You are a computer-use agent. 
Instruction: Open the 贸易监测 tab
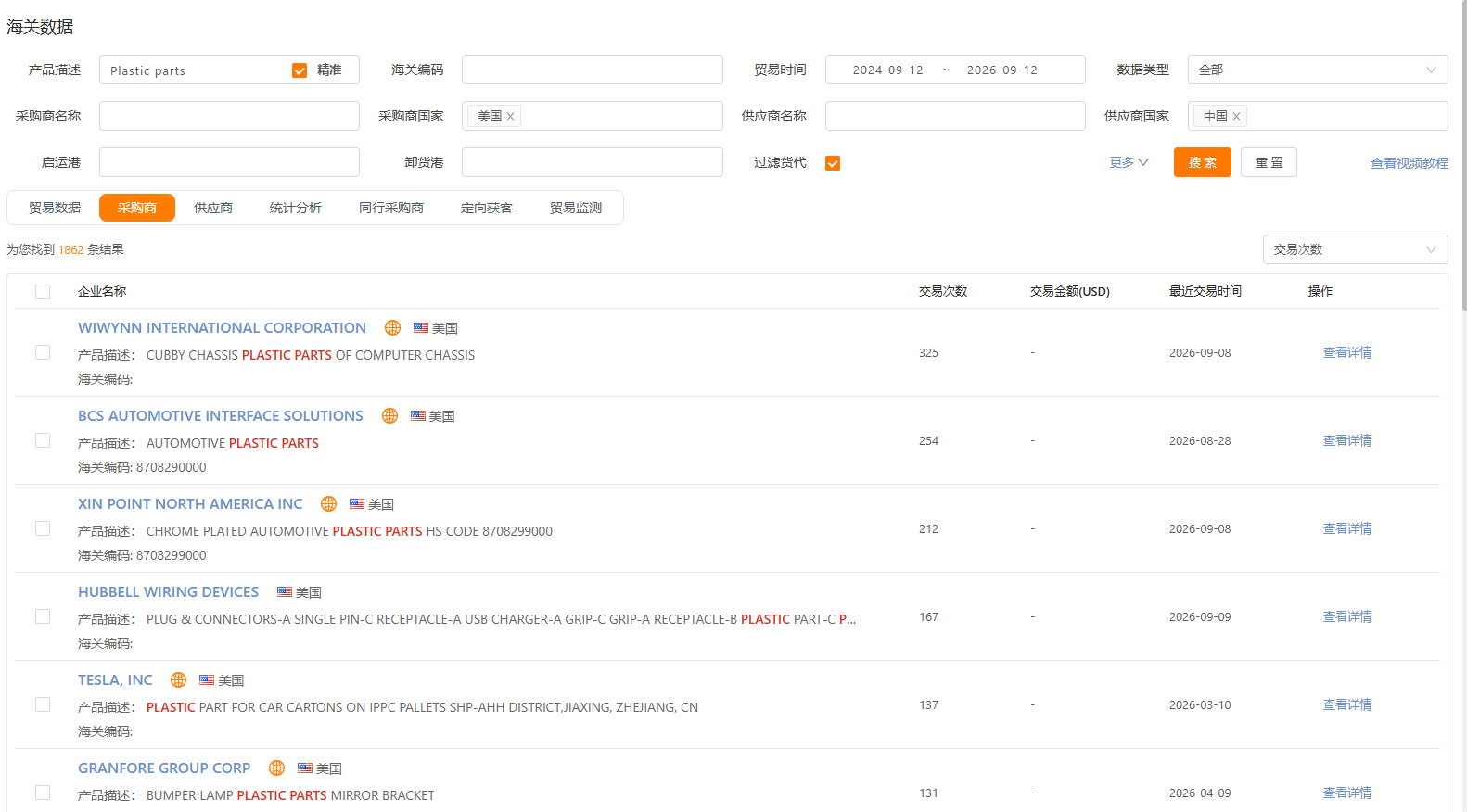(576, 208)
